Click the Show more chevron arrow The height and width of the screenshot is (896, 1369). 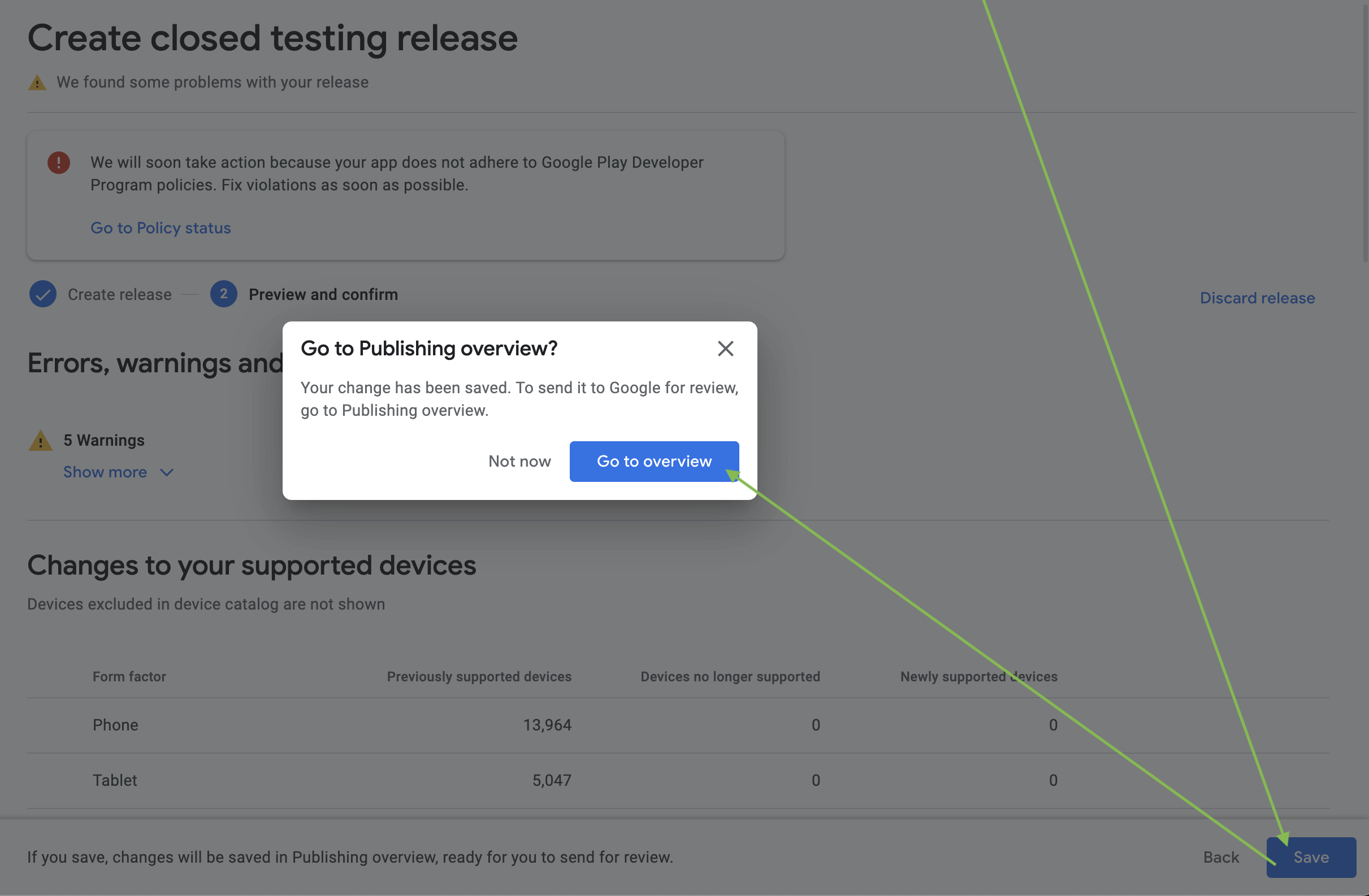(x=167, y=473)
